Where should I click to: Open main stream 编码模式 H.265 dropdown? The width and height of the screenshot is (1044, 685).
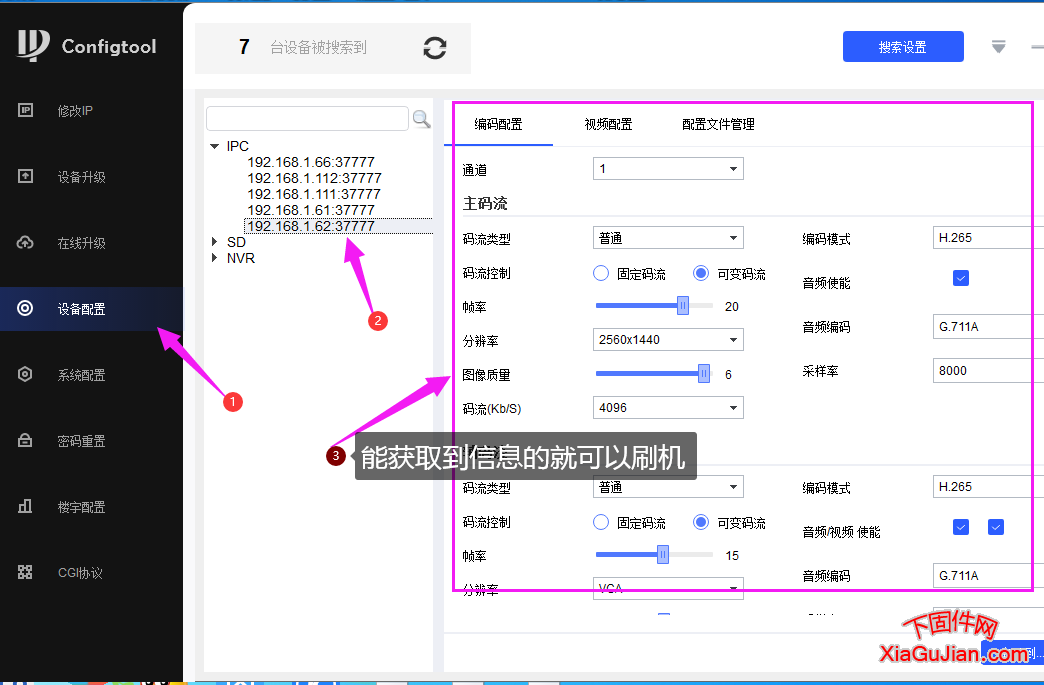click(x=988, y=238)
